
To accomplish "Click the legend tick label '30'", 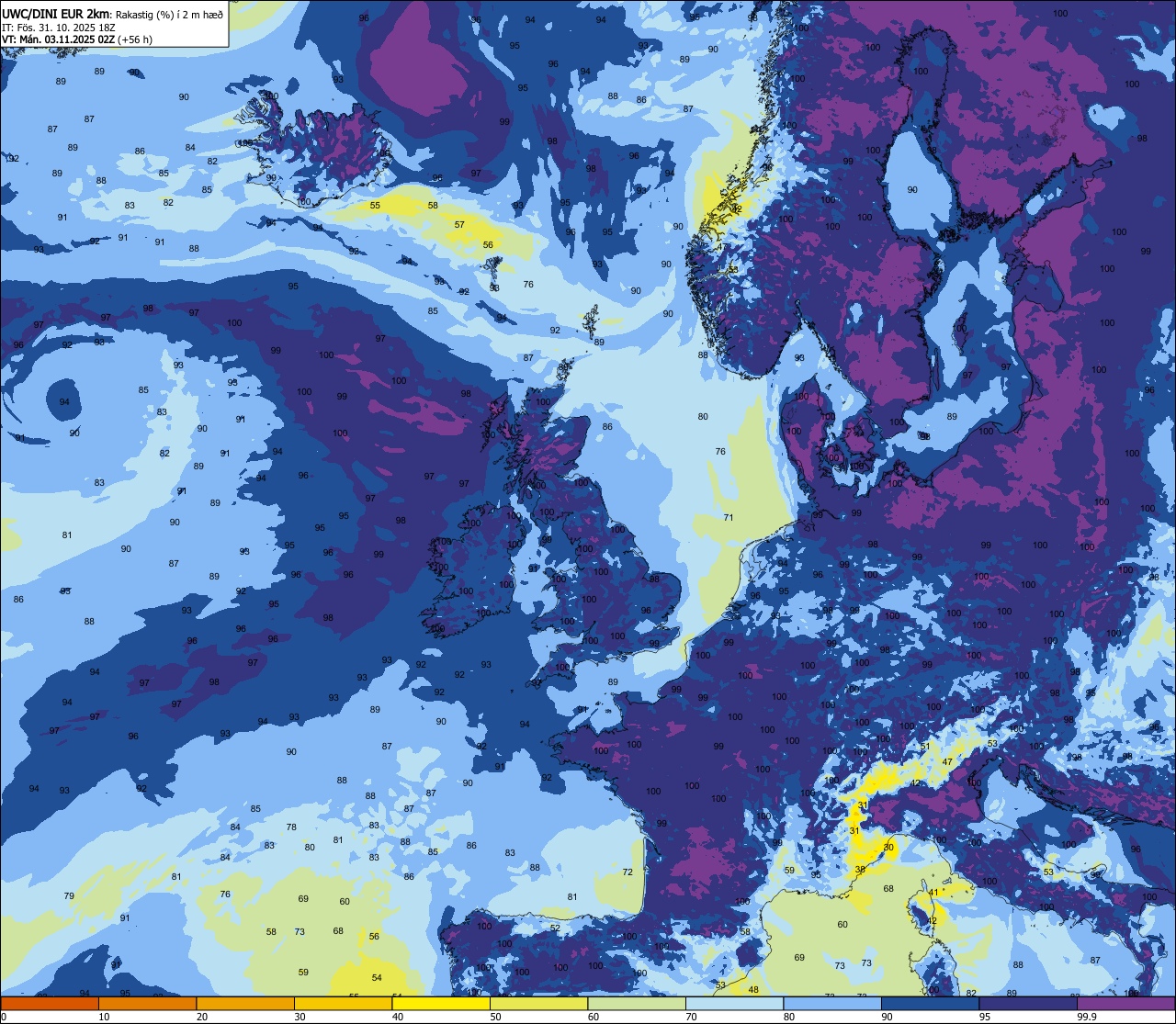I will pyautogui.click(x=300, y=1017).
